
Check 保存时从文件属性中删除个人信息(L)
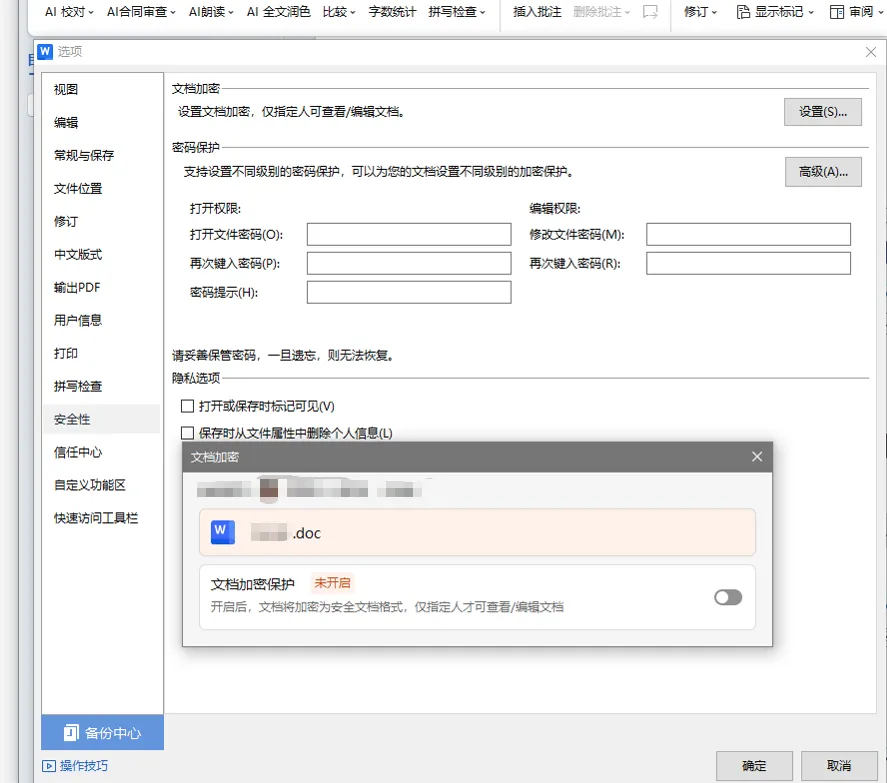pyautogui.click(x=187, y=433)
